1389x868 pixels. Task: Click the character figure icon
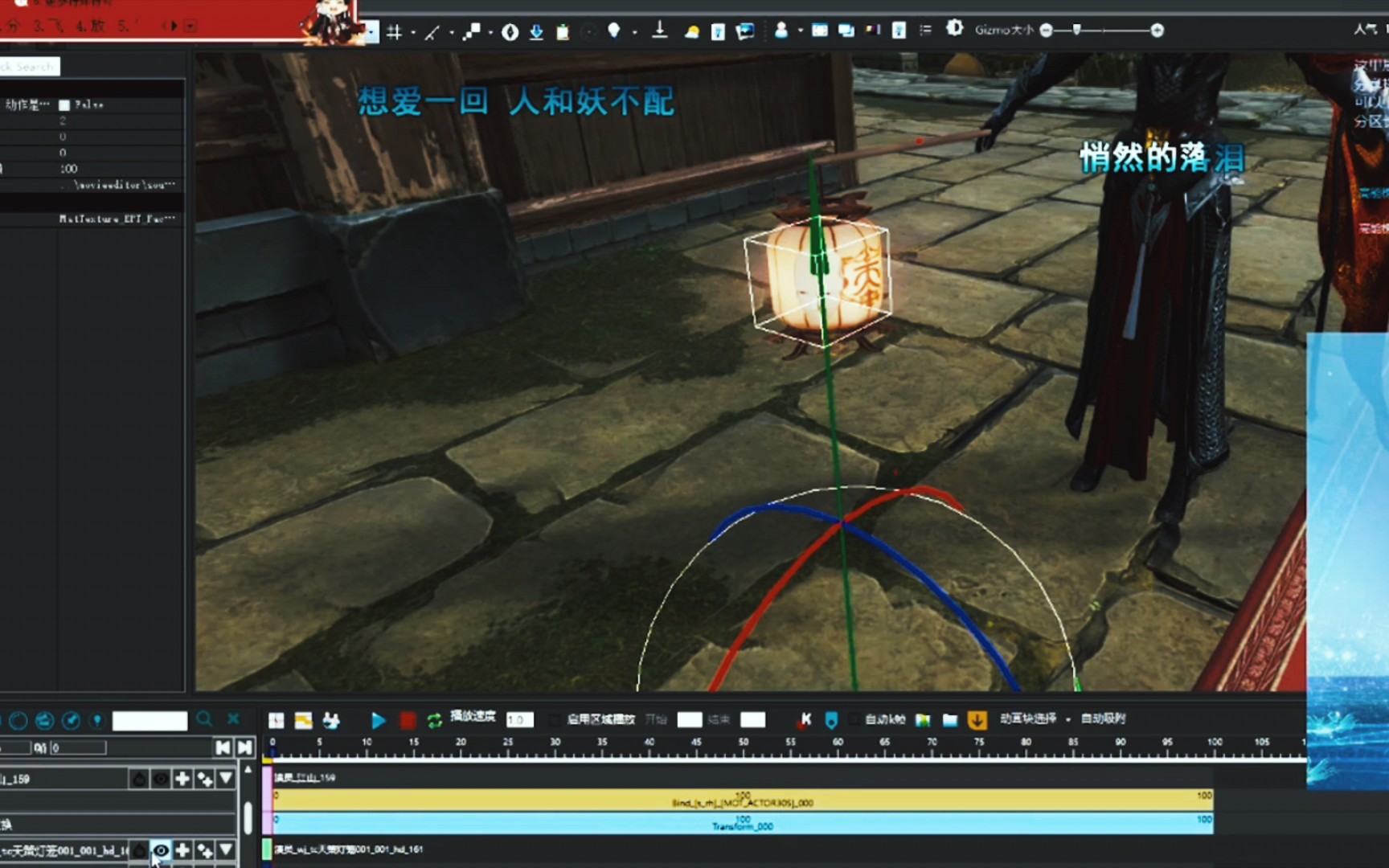(x=781, y=31)
